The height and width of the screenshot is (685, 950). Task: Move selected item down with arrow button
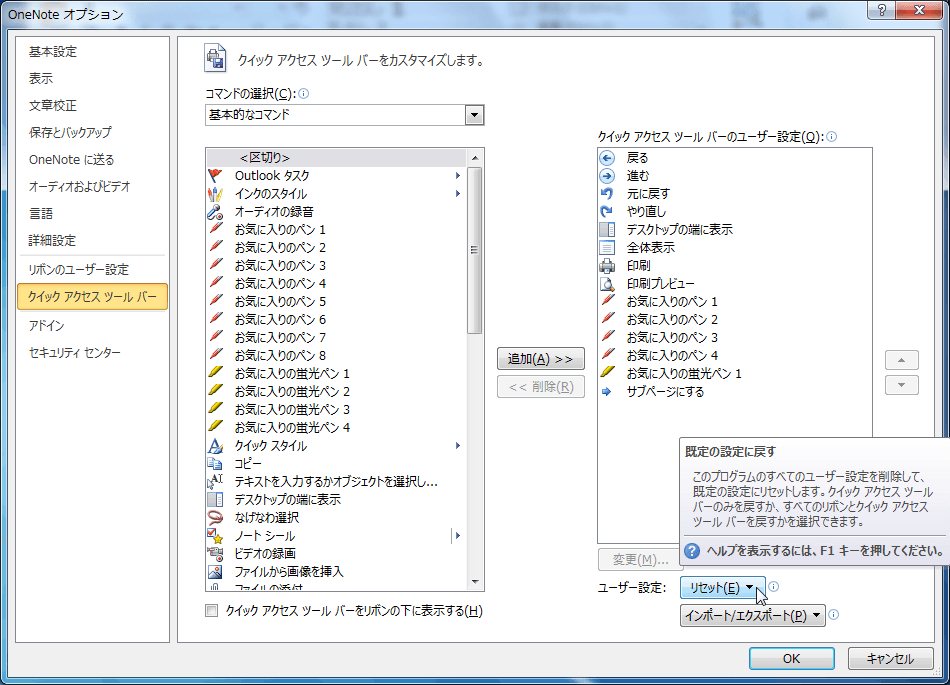[902, 385]
